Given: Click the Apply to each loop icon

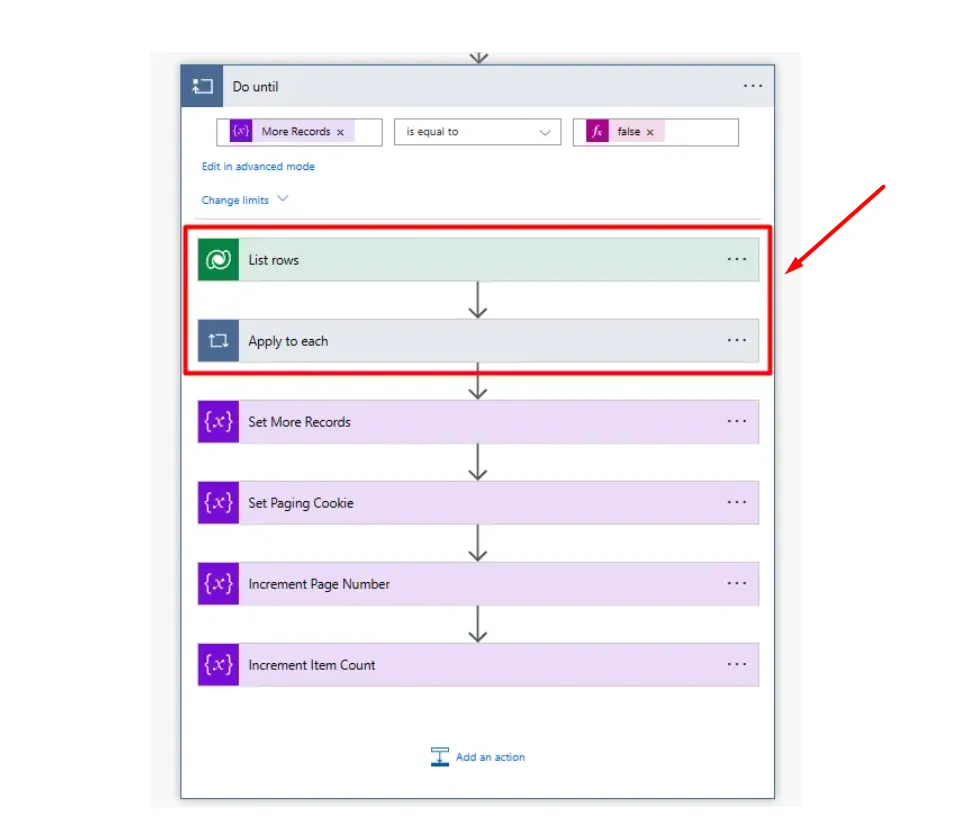Looking at the screenshot, I should 218,340.
